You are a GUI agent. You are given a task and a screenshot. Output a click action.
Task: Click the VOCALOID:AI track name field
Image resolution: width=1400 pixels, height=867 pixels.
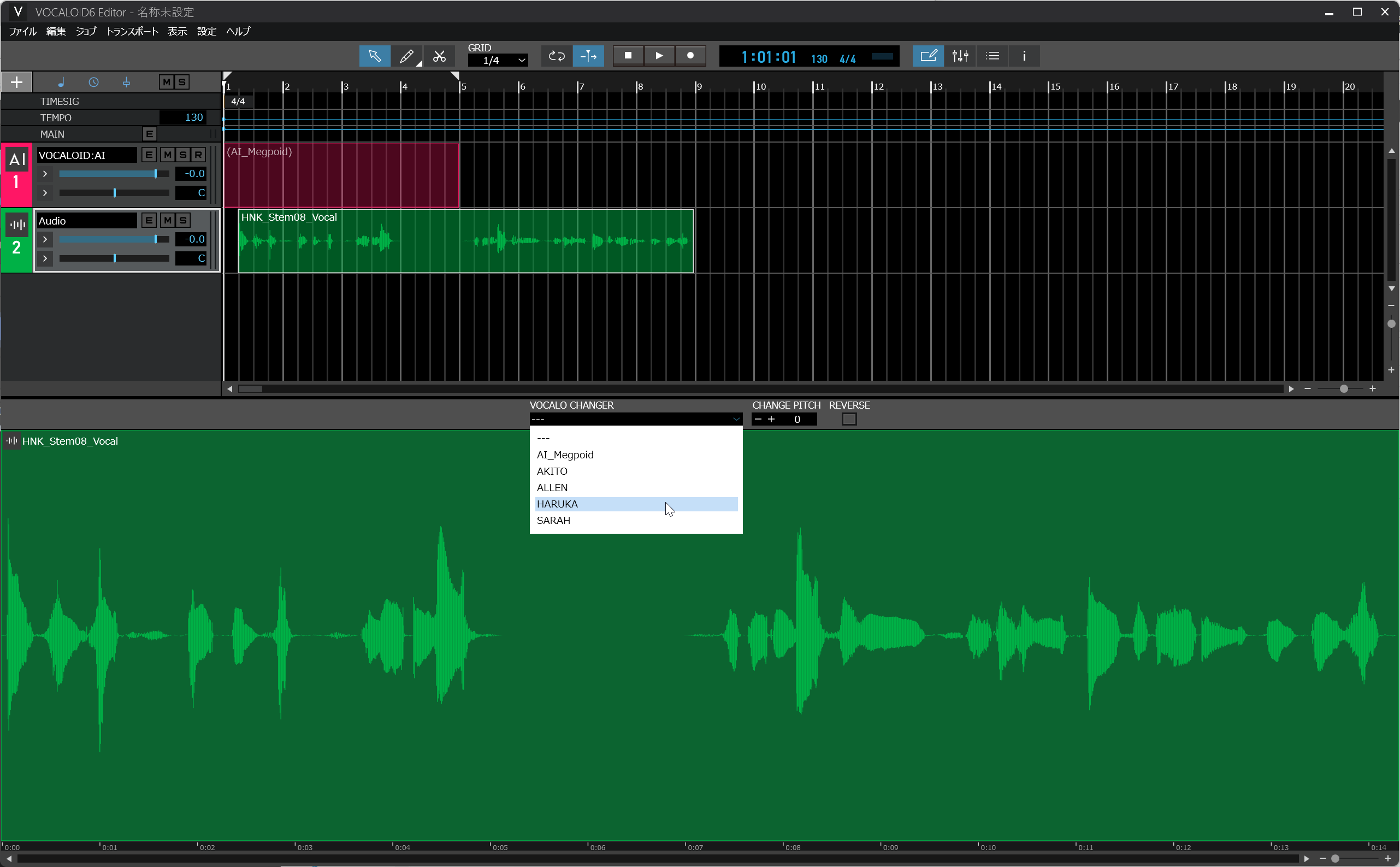click(x=86, y=155)
